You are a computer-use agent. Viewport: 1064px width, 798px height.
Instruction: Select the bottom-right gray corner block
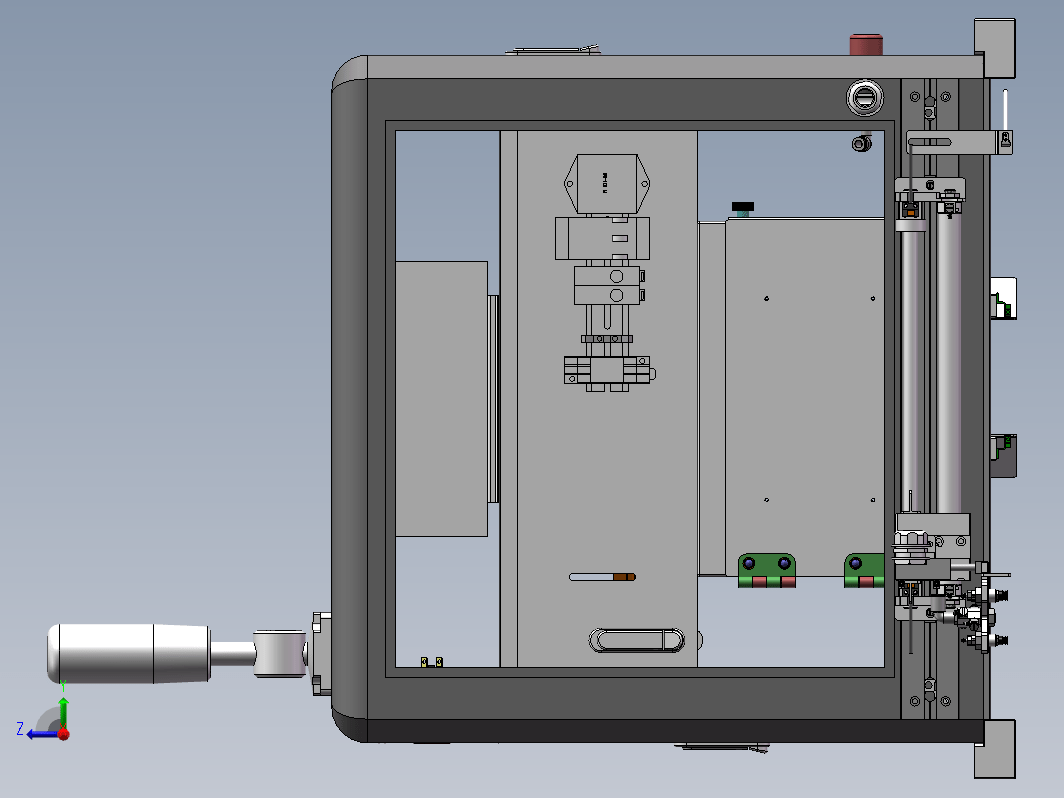tap(995, 749)
